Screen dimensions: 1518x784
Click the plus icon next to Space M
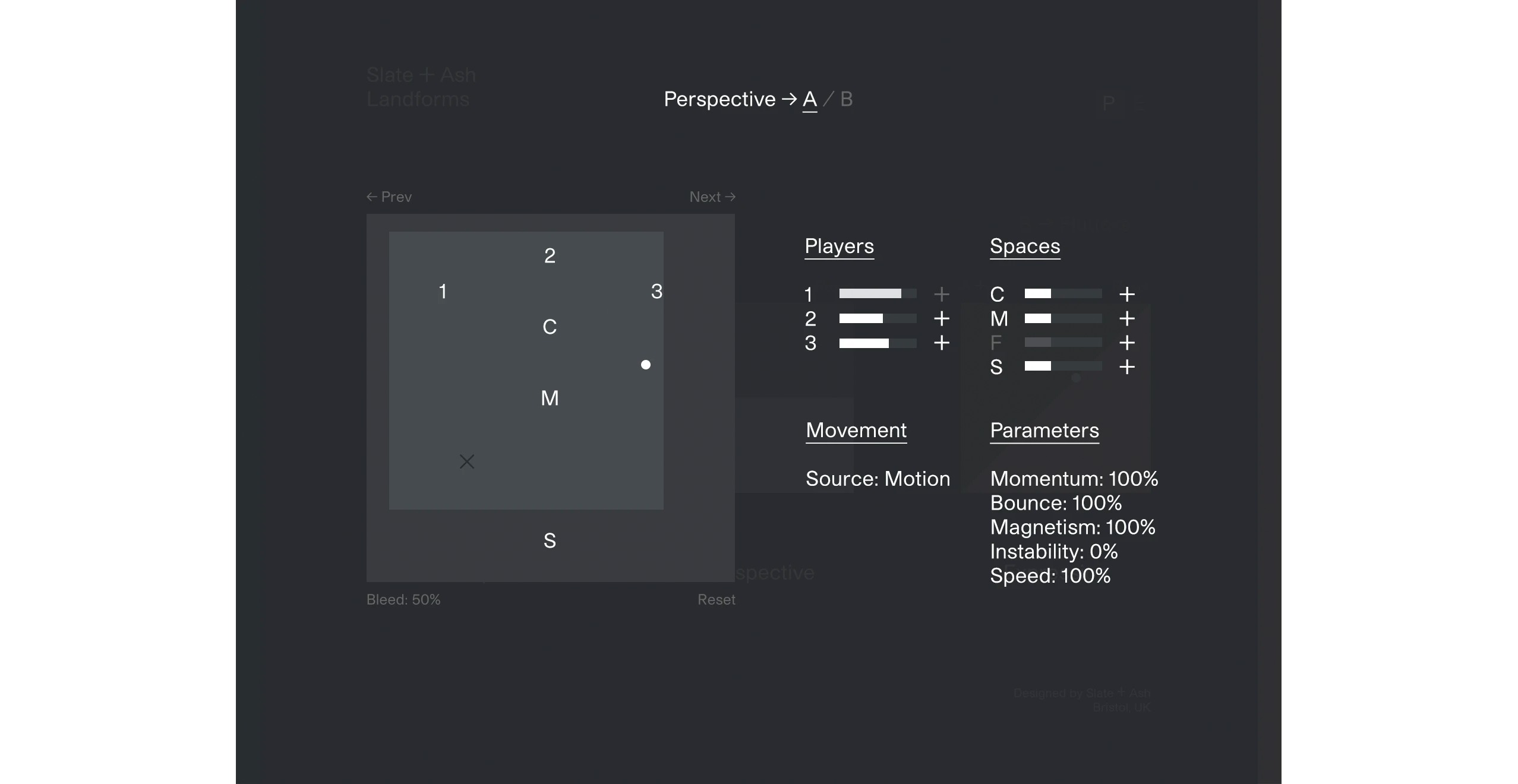pos(1126,318)
